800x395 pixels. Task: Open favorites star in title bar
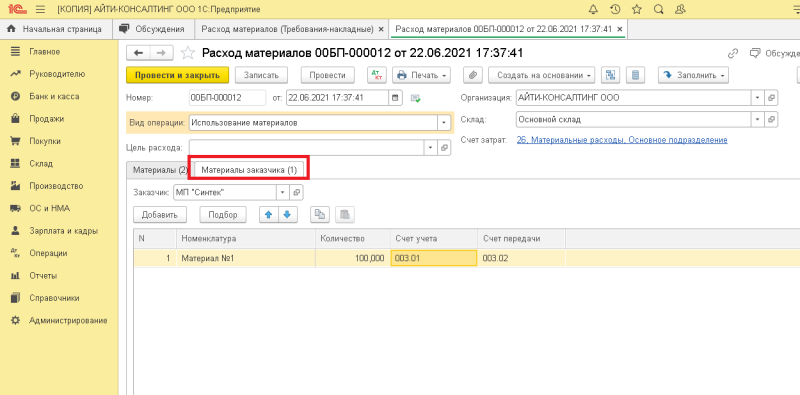coord(637,9)
